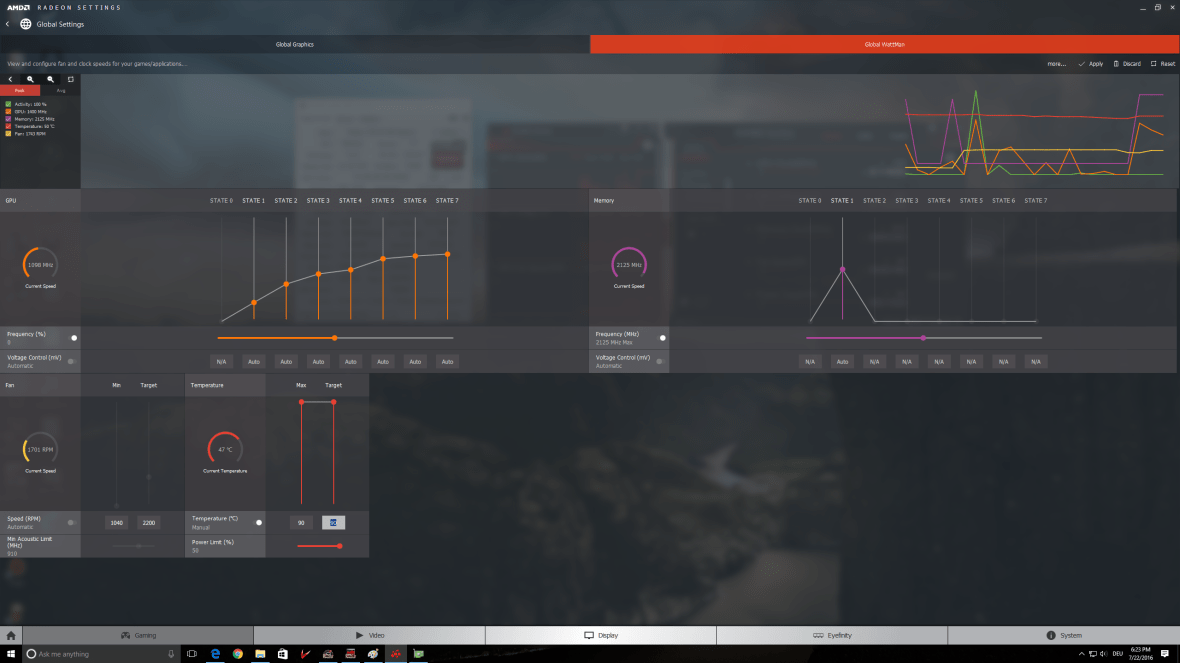1180x663 pixels.
Task: Click the Power Limit slider handle
Action: (x=340, y=546)
